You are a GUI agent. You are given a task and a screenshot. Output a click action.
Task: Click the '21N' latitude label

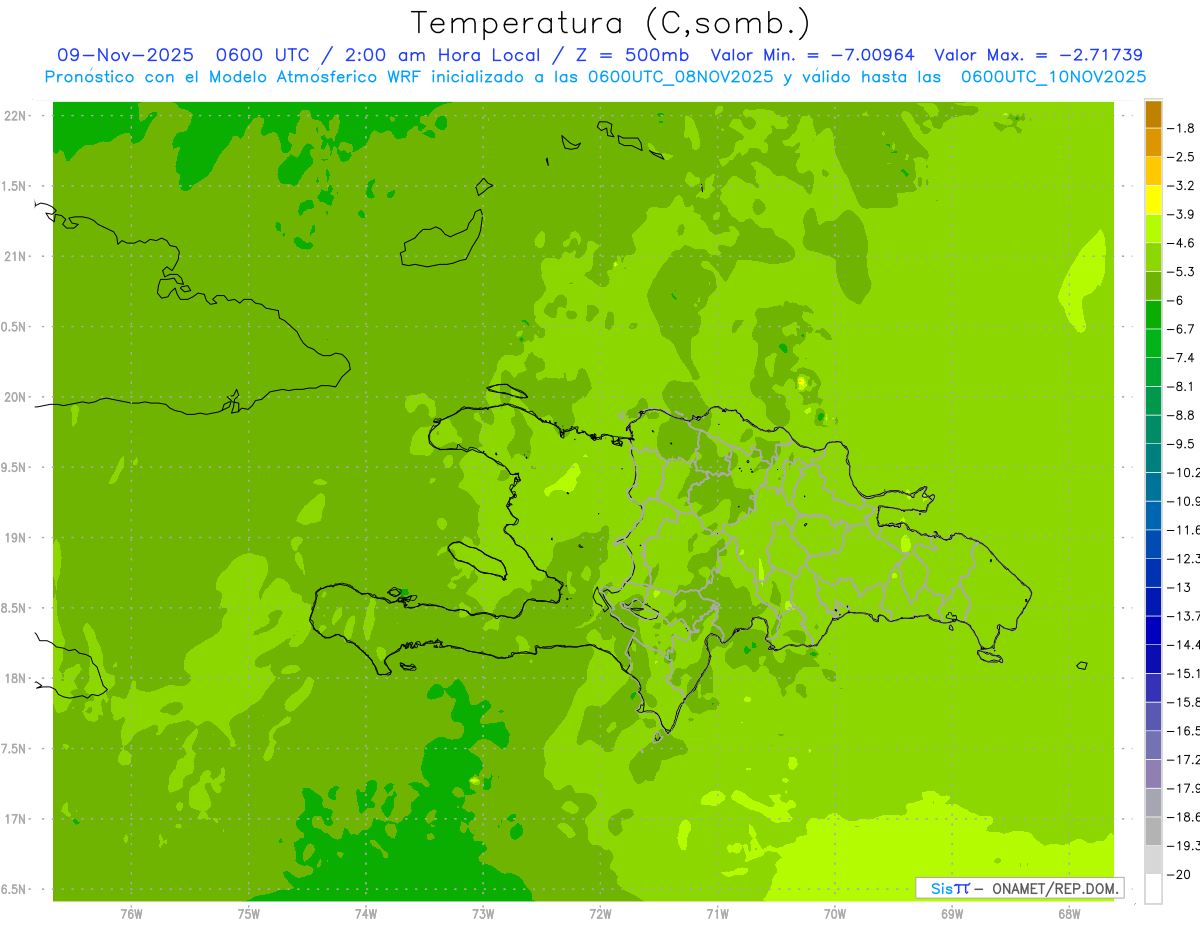click(16, 256)
